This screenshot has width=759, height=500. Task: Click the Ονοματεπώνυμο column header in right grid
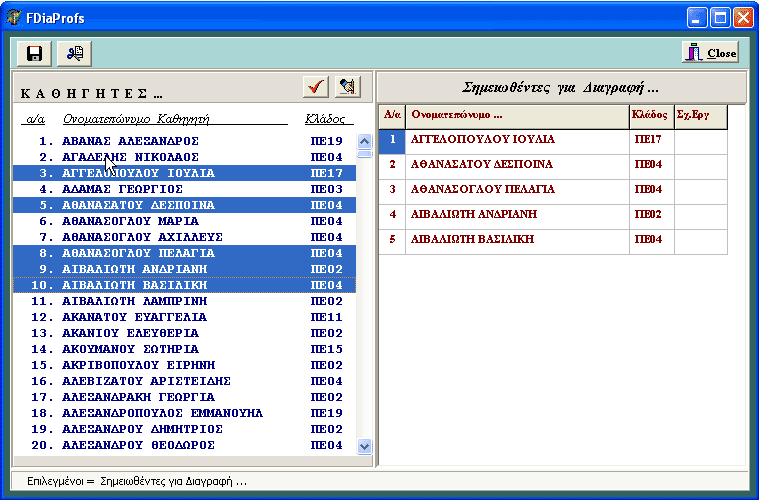(516, 115)
